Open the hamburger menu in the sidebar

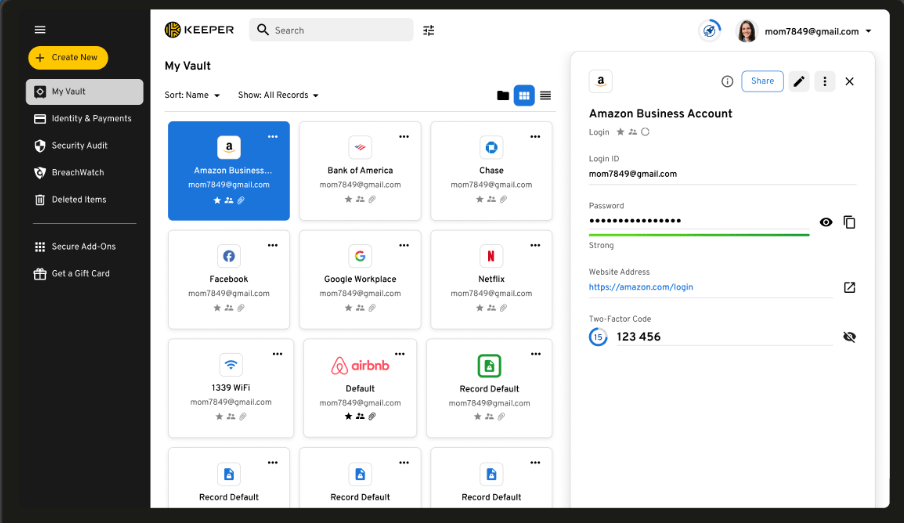pyautogui.click(x=40, y=30)
